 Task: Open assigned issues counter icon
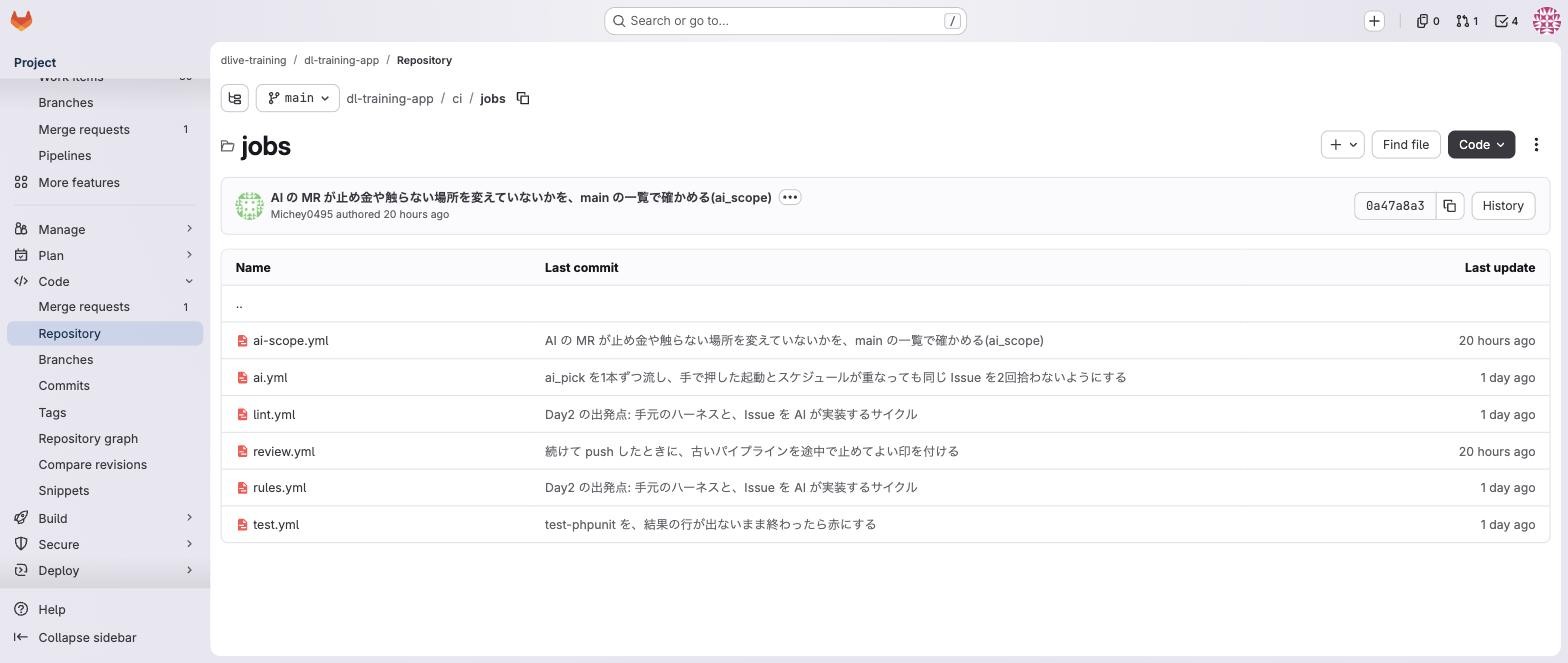(x=1428, y=21)
